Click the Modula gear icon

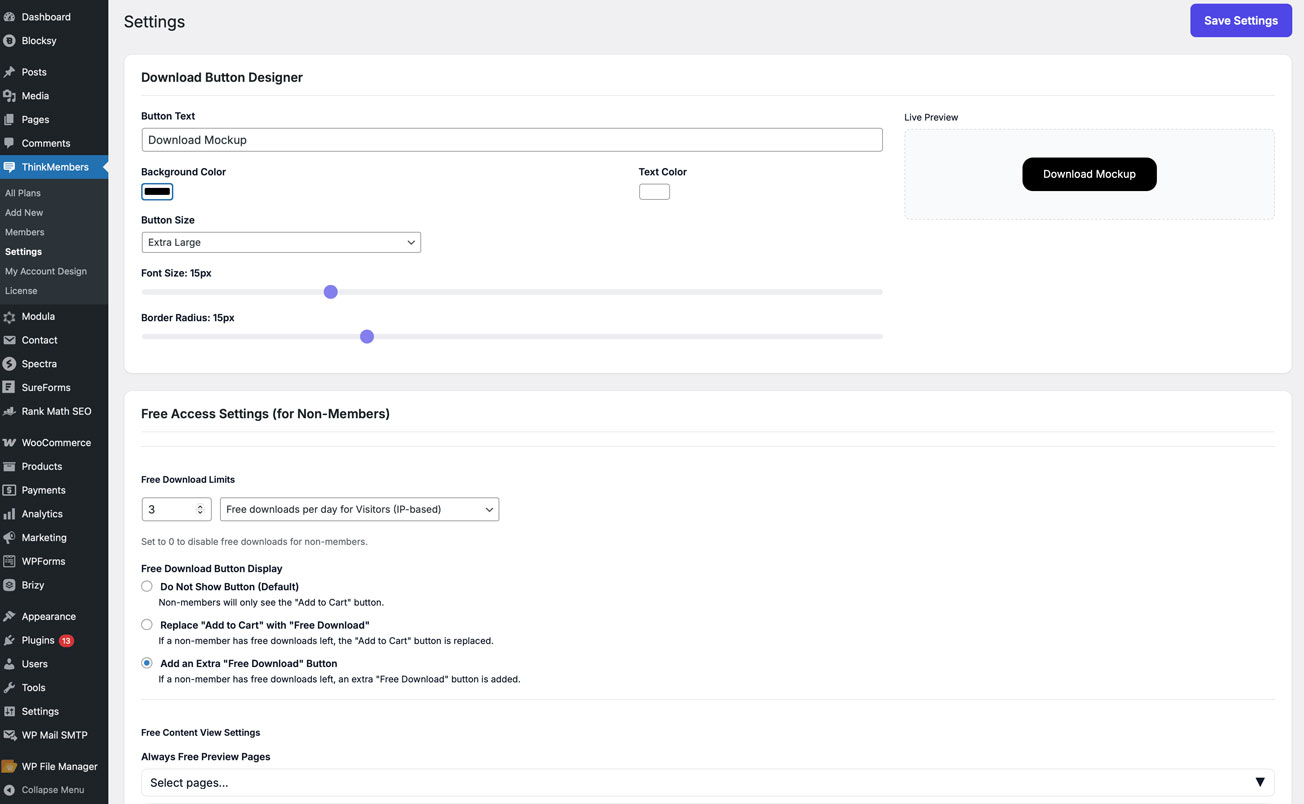point(9,317)
